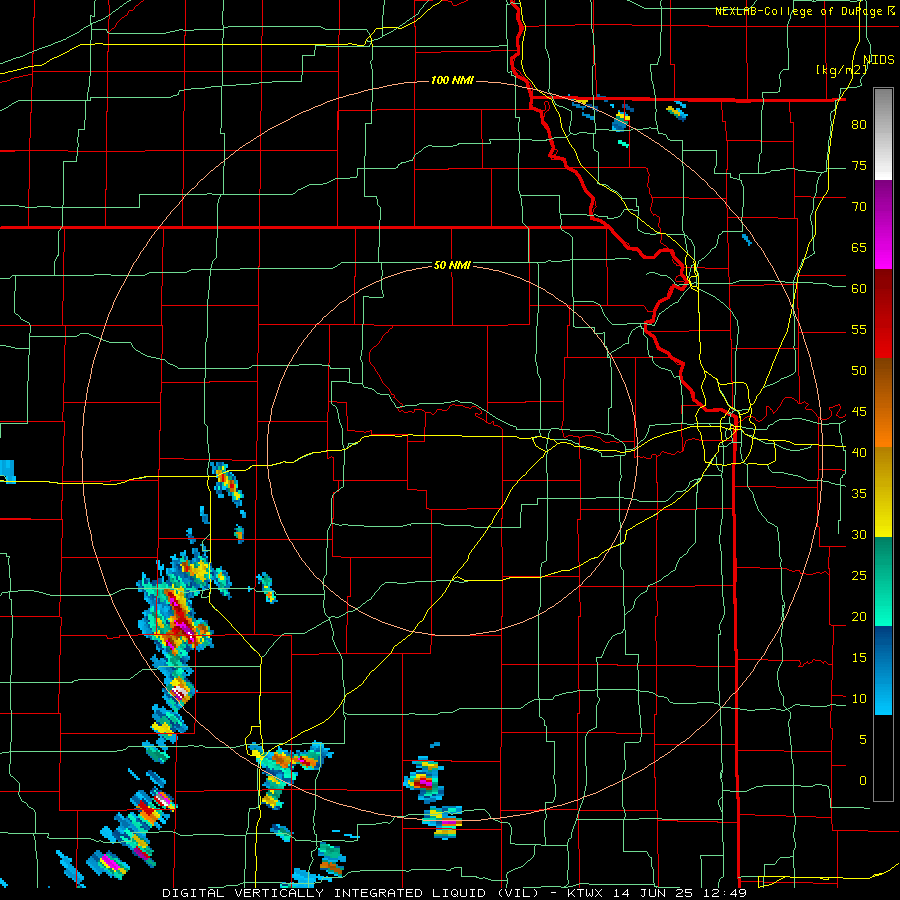The width and height of the screenshot is (900, 900).
Task: Click the brown-orange segment of the VIL scale
Action: tap(883, 403)
